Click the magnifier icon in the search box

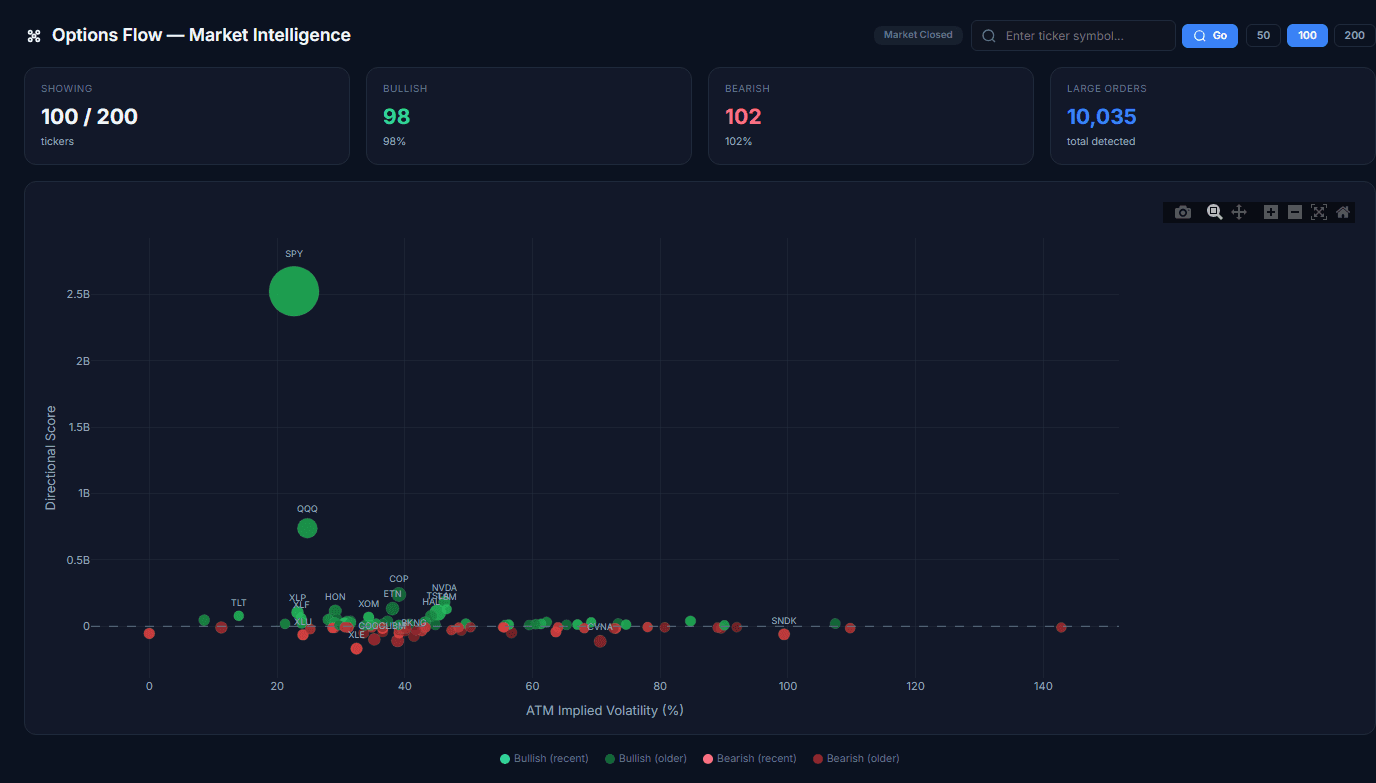988,35
